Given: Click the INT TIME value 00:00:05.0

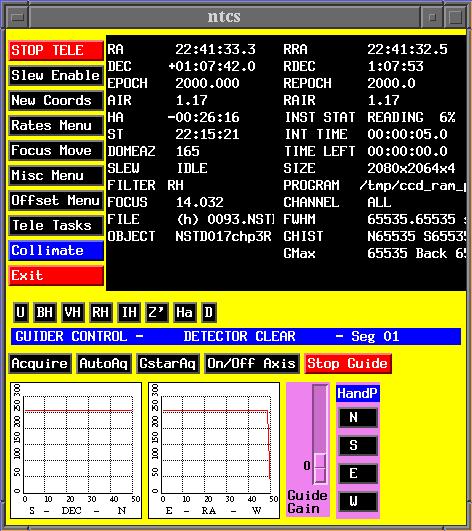Looking at the screenshot, I should (x=407, y=134).
